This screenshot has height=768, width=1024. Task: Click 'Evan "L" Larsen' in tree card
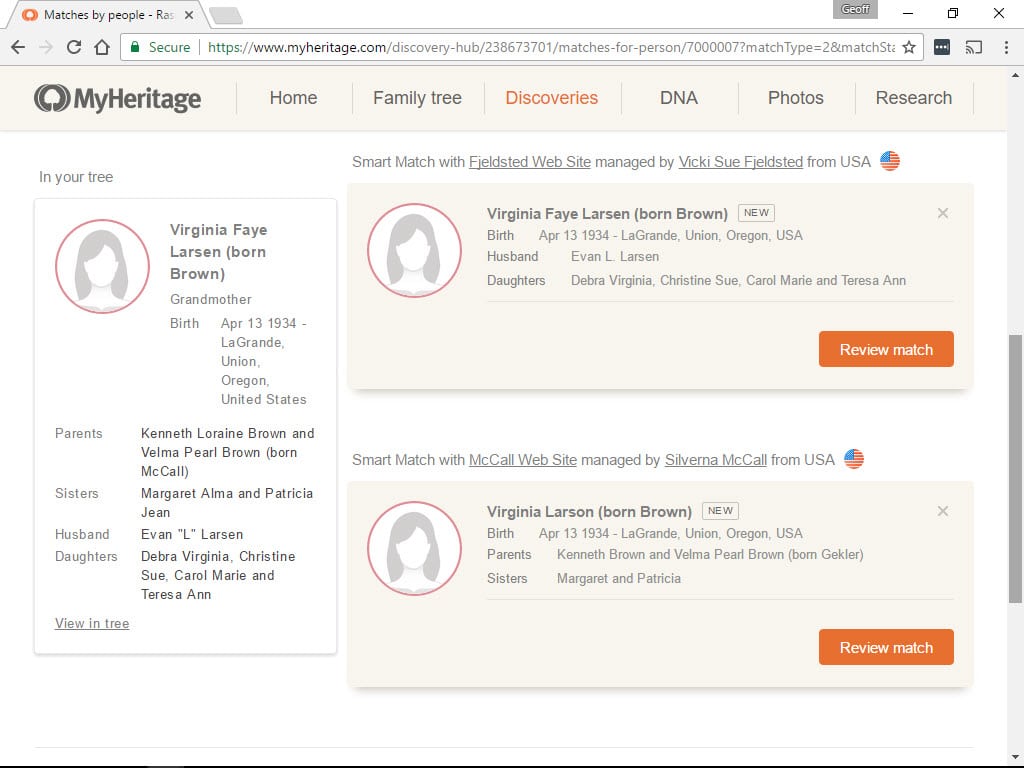[x=192, y=534]
